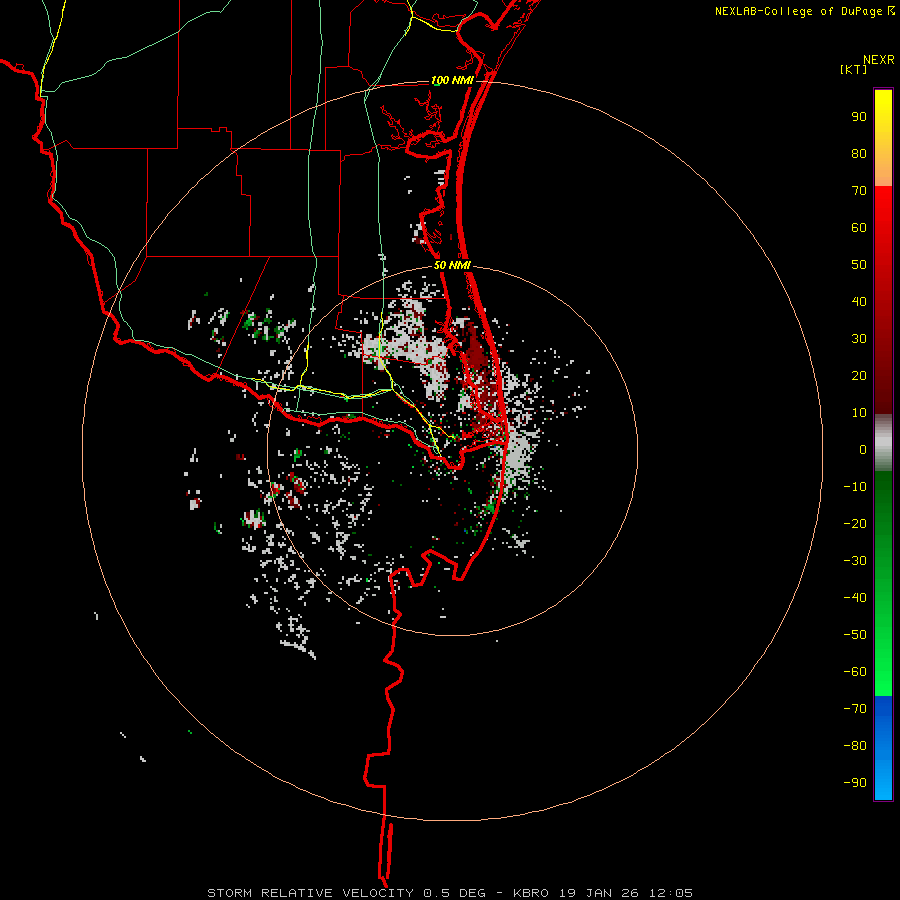Click the 20 value on the velocity scale
The height and width of the screenshot is (900, 900).
click(x=859, y=376)
